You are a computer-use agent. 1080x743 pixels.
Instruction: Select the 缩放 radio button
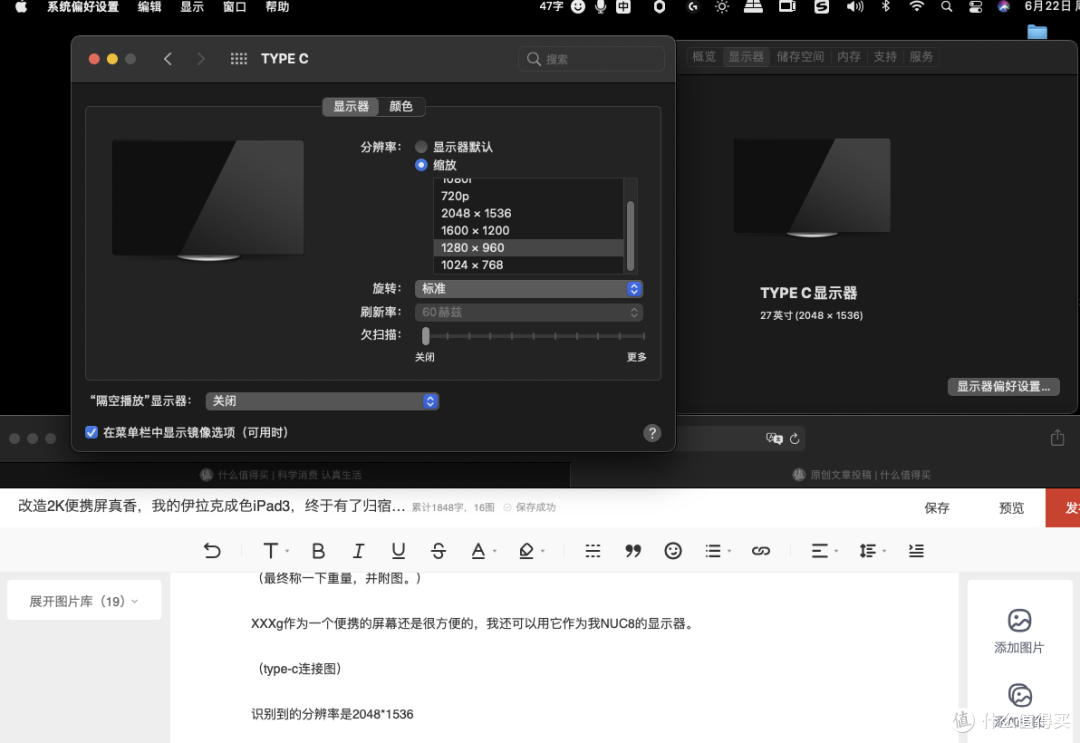(x=421, y=165)
